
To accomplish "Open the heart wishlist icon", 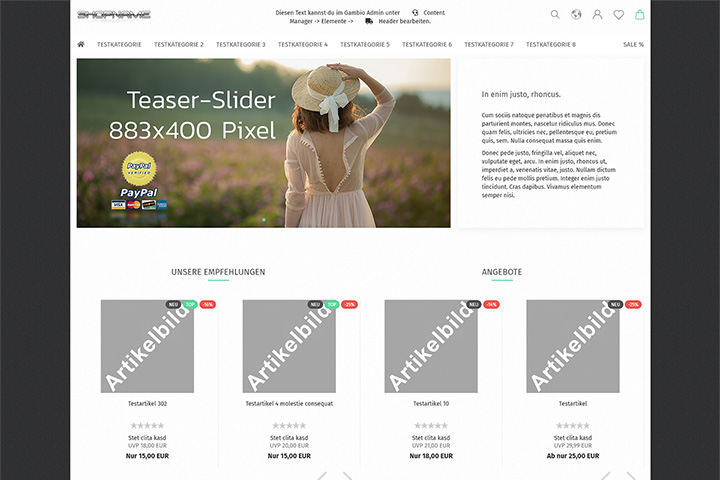I will (x=619, y=15).
